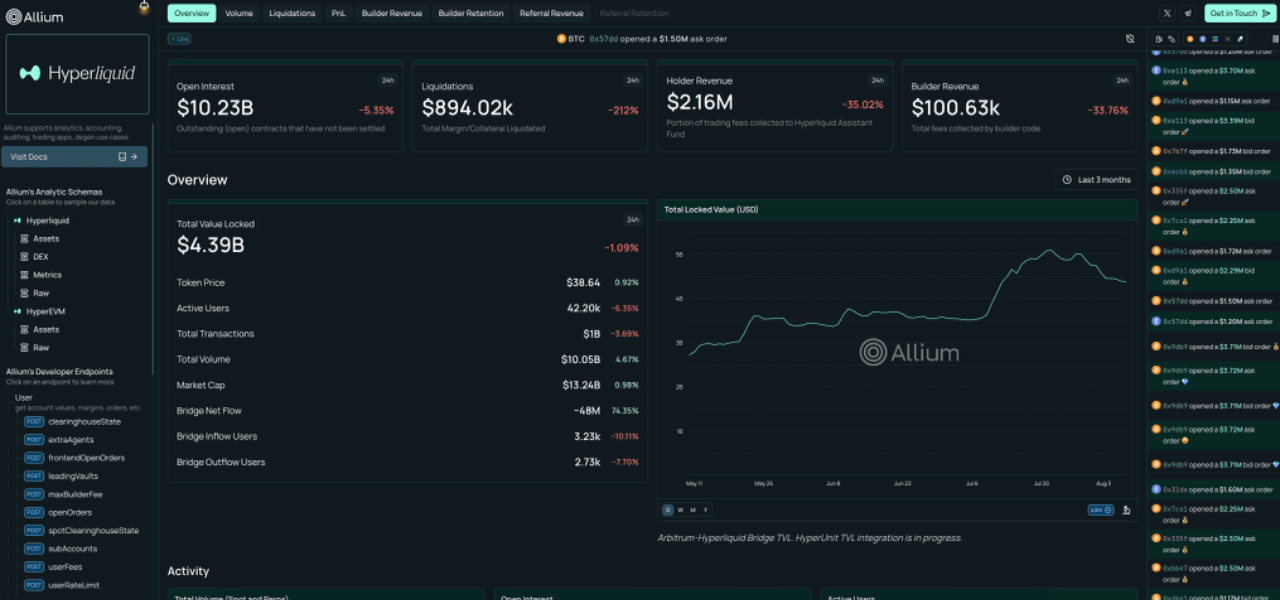This screenshot has width=1280, height=600.
Task: Click the Live indicator badge
Action: [x=179, y=39]
